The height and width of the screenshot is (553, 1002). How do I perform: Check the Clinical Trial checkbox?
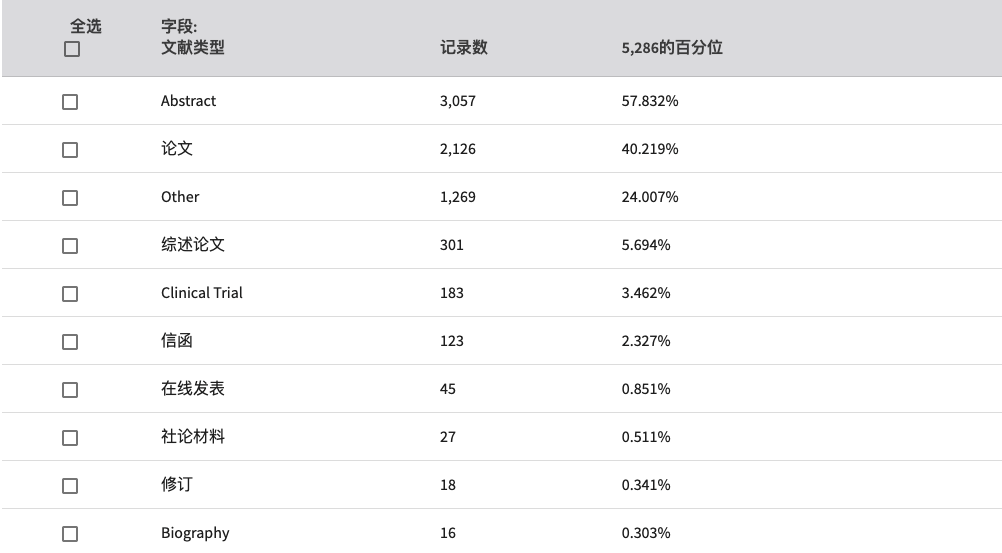[x=70, y=294]
